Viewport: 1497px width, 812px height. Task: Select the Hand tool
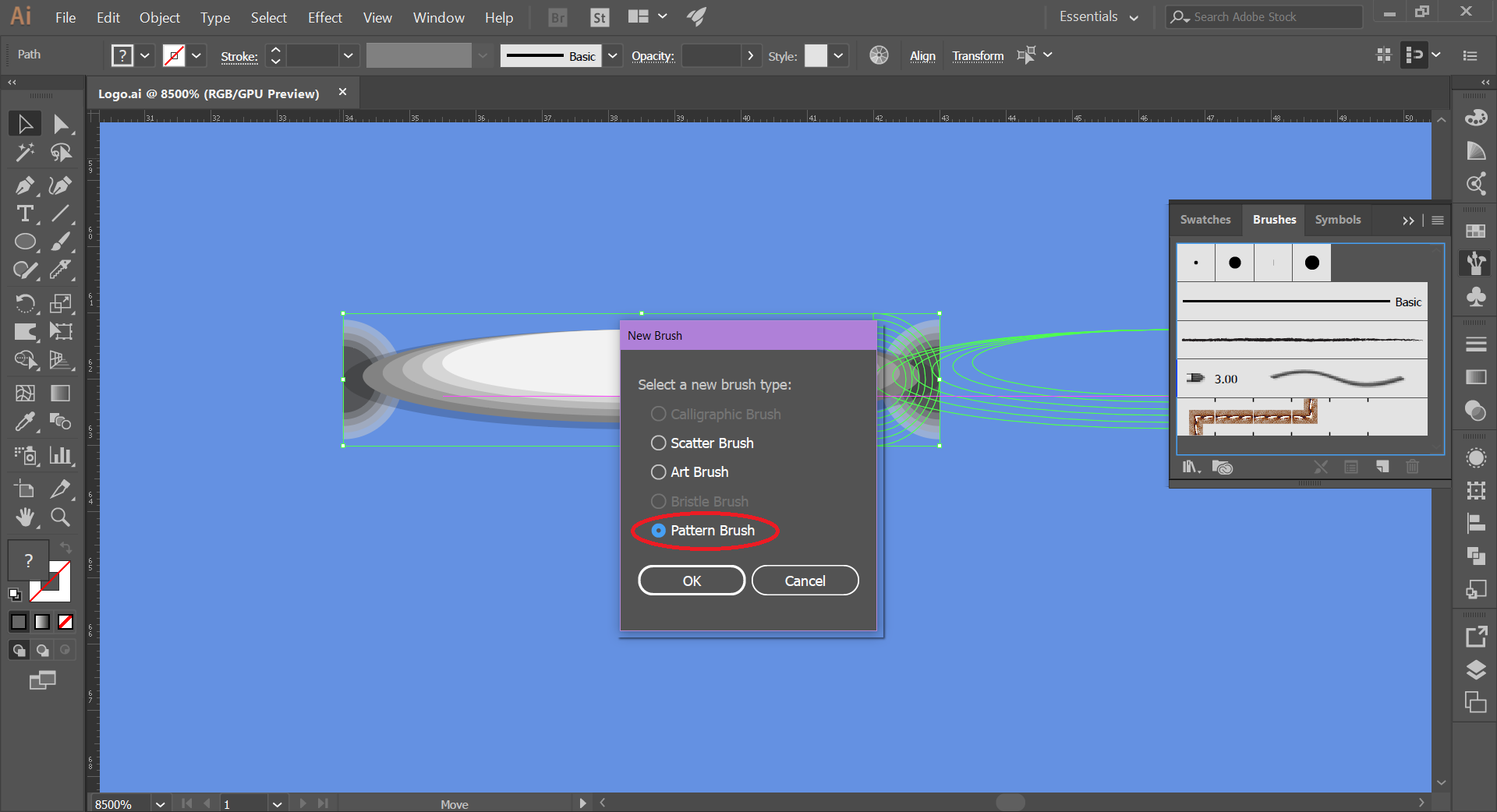[x=25, y=517]
